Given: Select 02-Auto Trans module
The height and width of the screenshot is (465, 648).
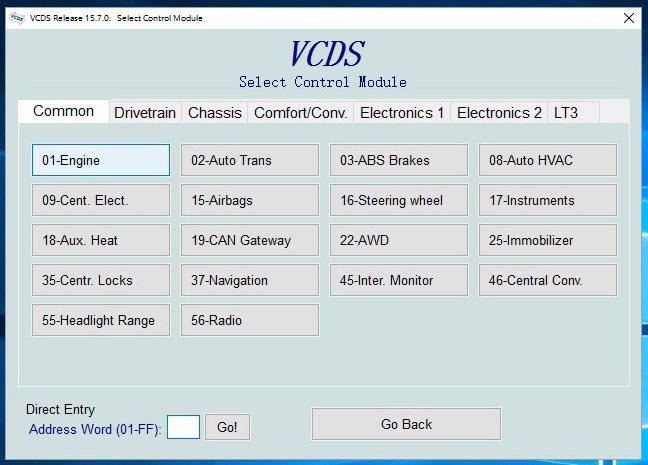Looking at the screenshot, I should click(x=250, y=160).
